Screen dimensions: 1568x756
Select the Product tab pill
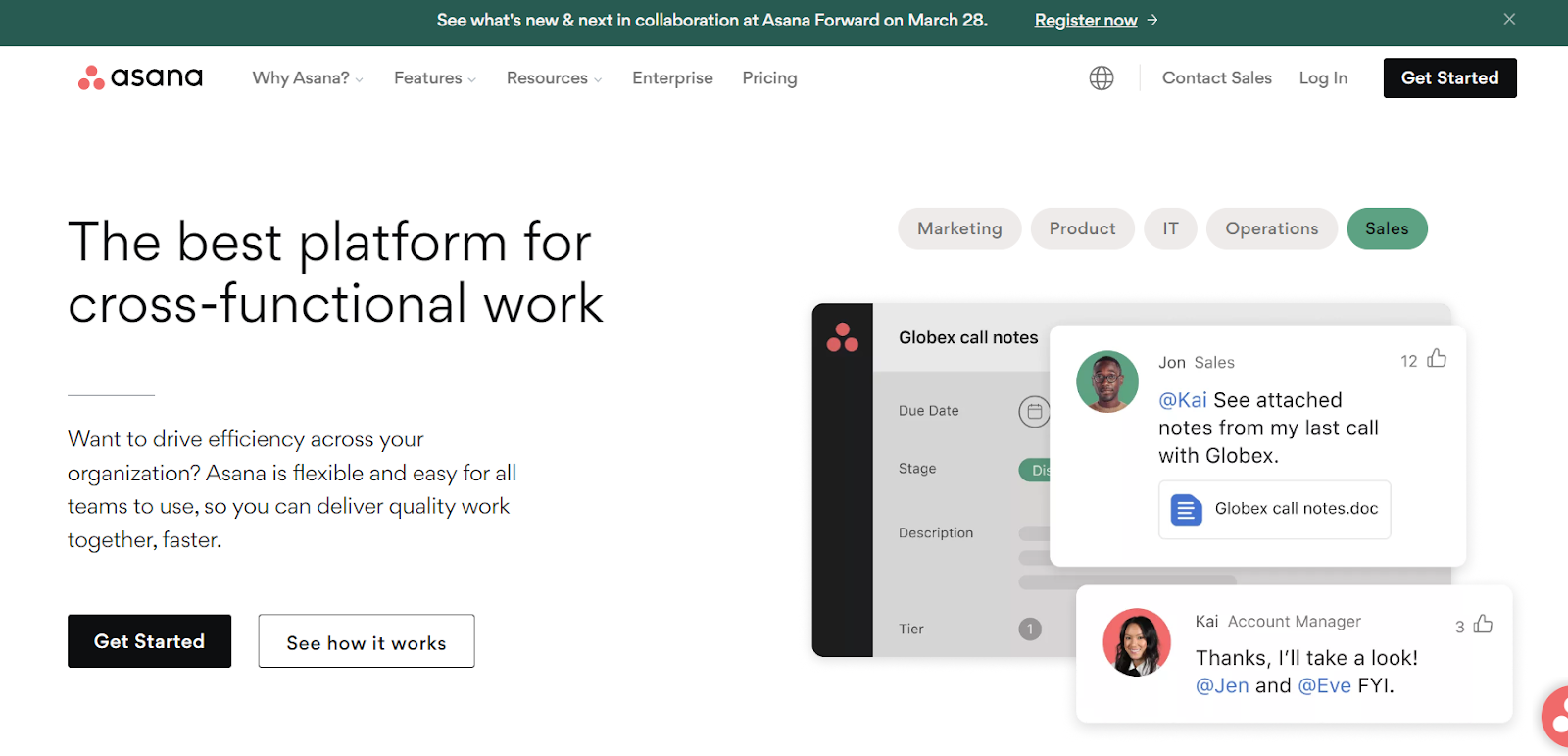tap(1082, 228)
